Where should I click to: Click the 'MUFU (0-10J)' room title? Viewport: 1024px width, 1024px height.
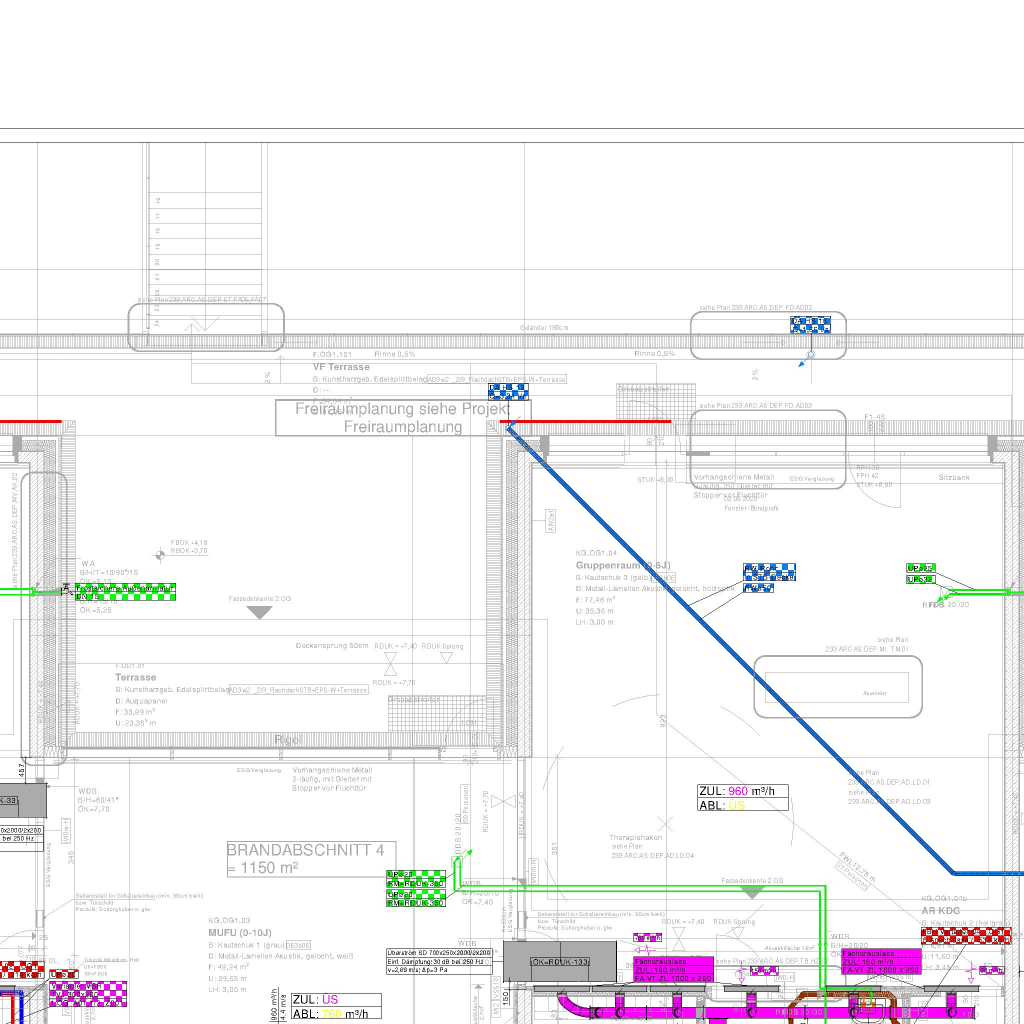coord(240,933)
